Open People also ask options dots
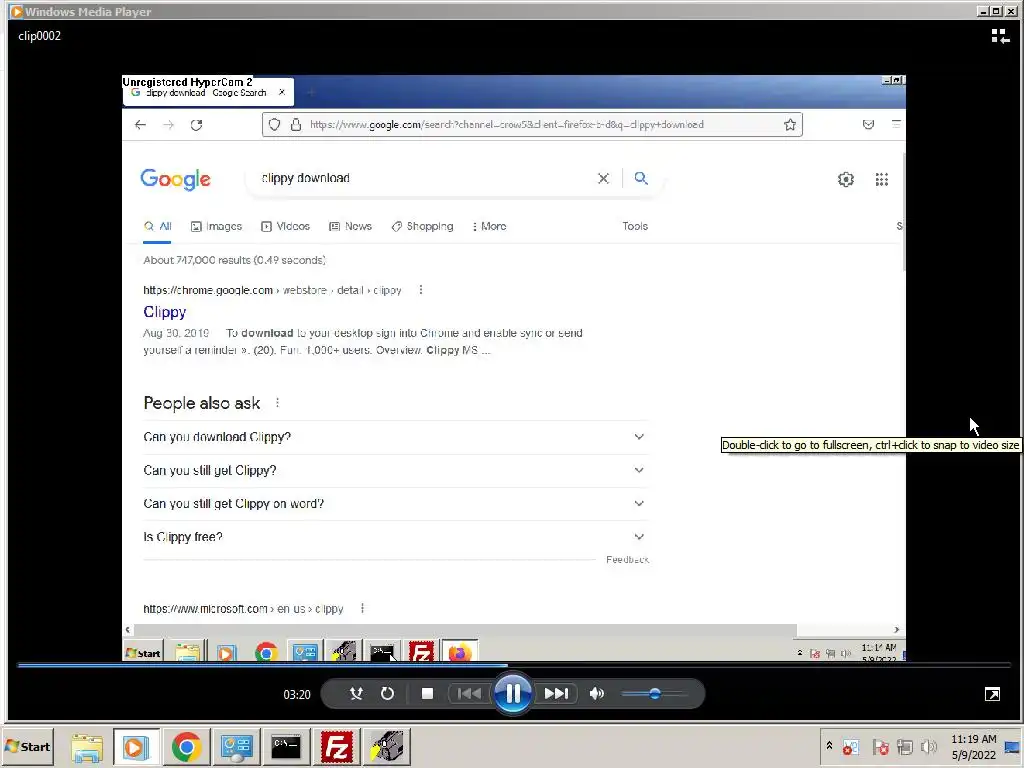The width and height of the screenshot is (1024, 768). pos(278,403)
